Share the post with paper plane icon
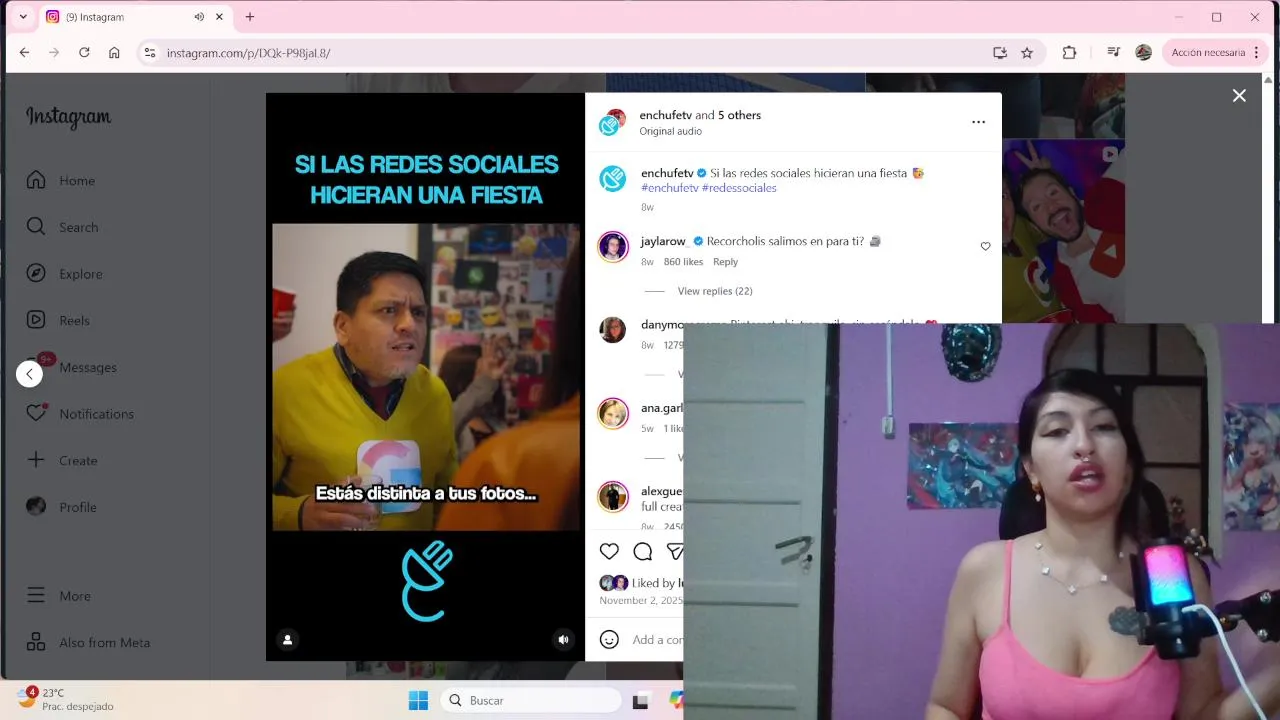This screenshot has width=1280, height=720. (x=675, y=551)
